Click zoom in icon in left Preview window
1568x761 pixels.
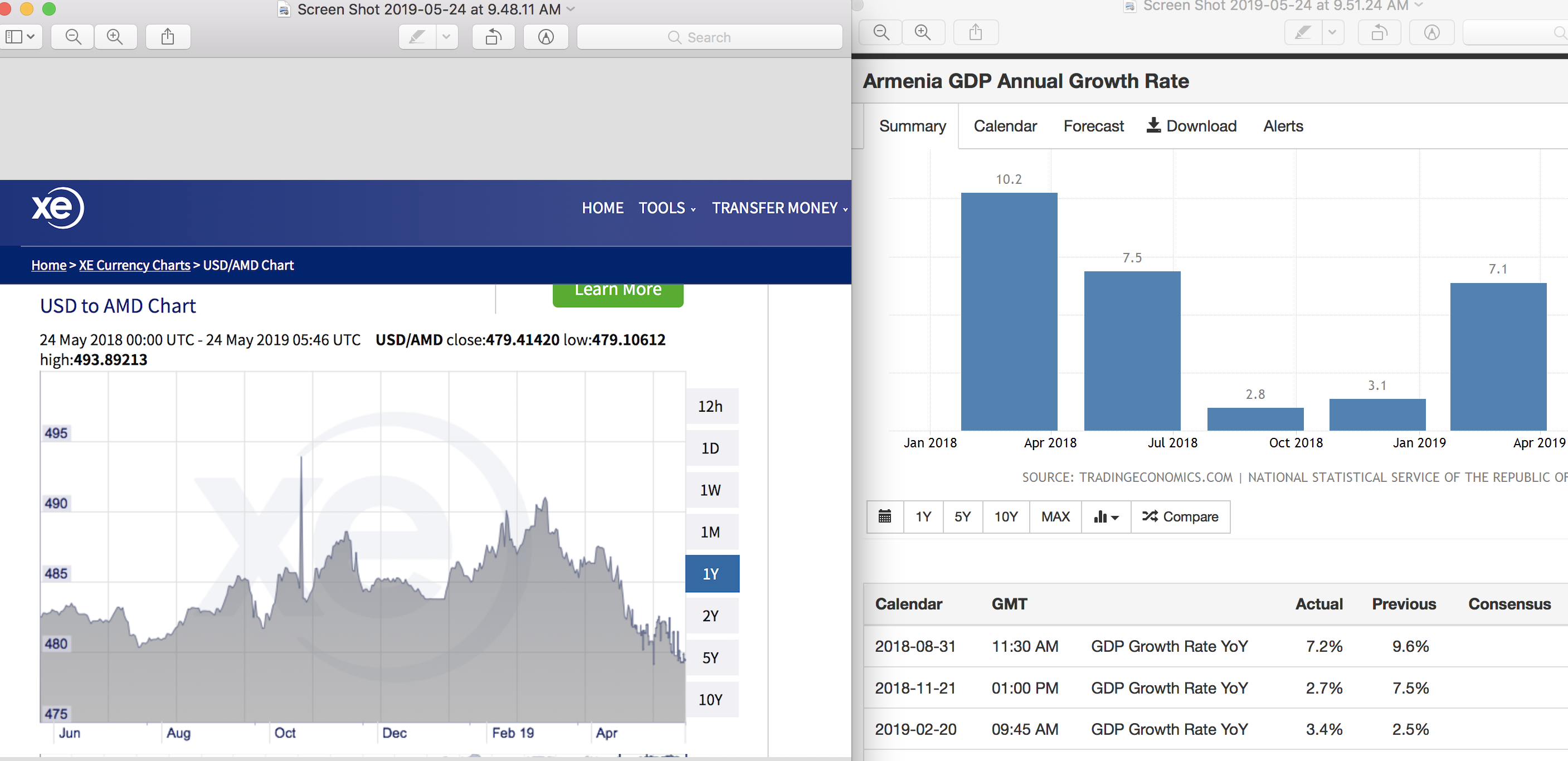(115, 37)
